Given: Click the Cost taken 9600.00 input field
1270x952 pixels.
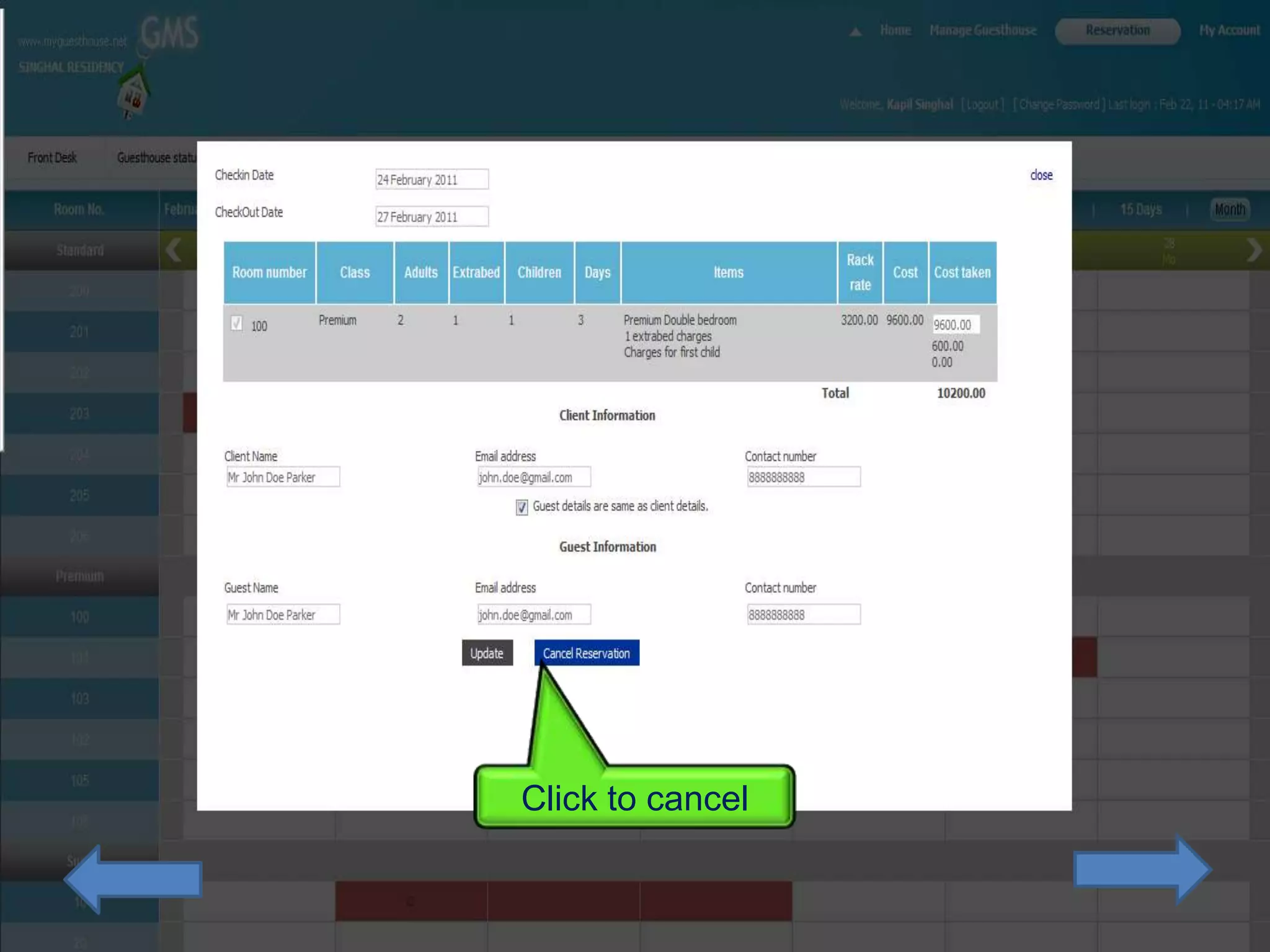Looking at the screenshot, I should coord(955,325).
